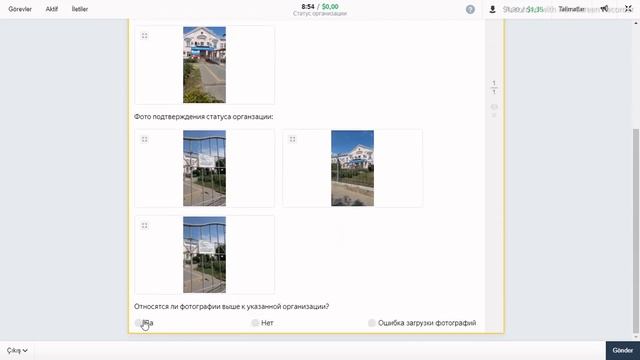The height and width of the screenshot is (360, 640).
Task: Click the fullscreen toggle icon in header
Action: pos(628,9)
